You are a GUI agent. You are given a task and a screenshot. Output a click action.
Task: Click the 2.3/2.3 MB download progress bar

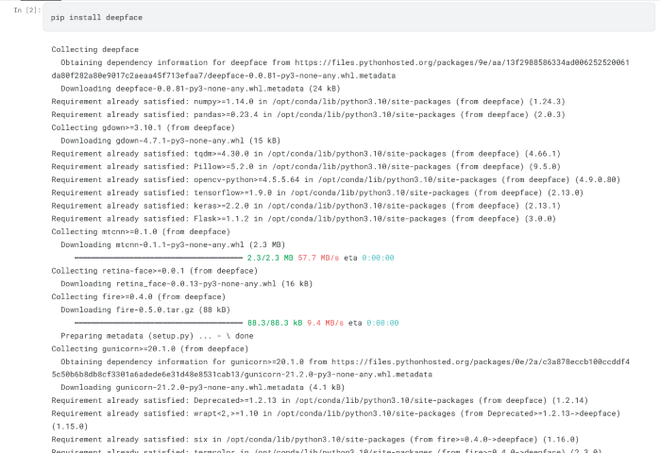click(x=159, y=258)
